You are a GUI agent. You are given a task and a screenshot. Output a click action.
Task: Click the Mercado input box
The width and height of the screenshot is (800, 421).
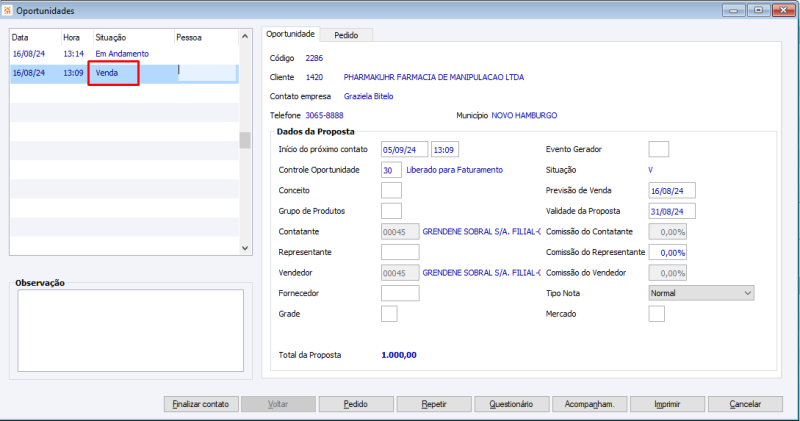click(x=656, y=314)
